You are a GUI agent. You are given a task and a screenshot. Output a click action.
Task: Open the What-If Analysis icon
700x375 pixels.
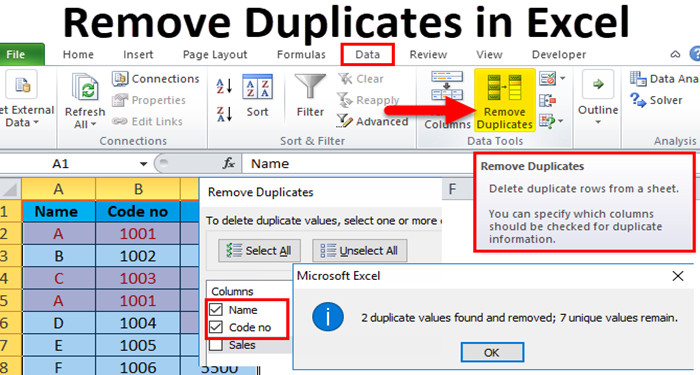547,121
